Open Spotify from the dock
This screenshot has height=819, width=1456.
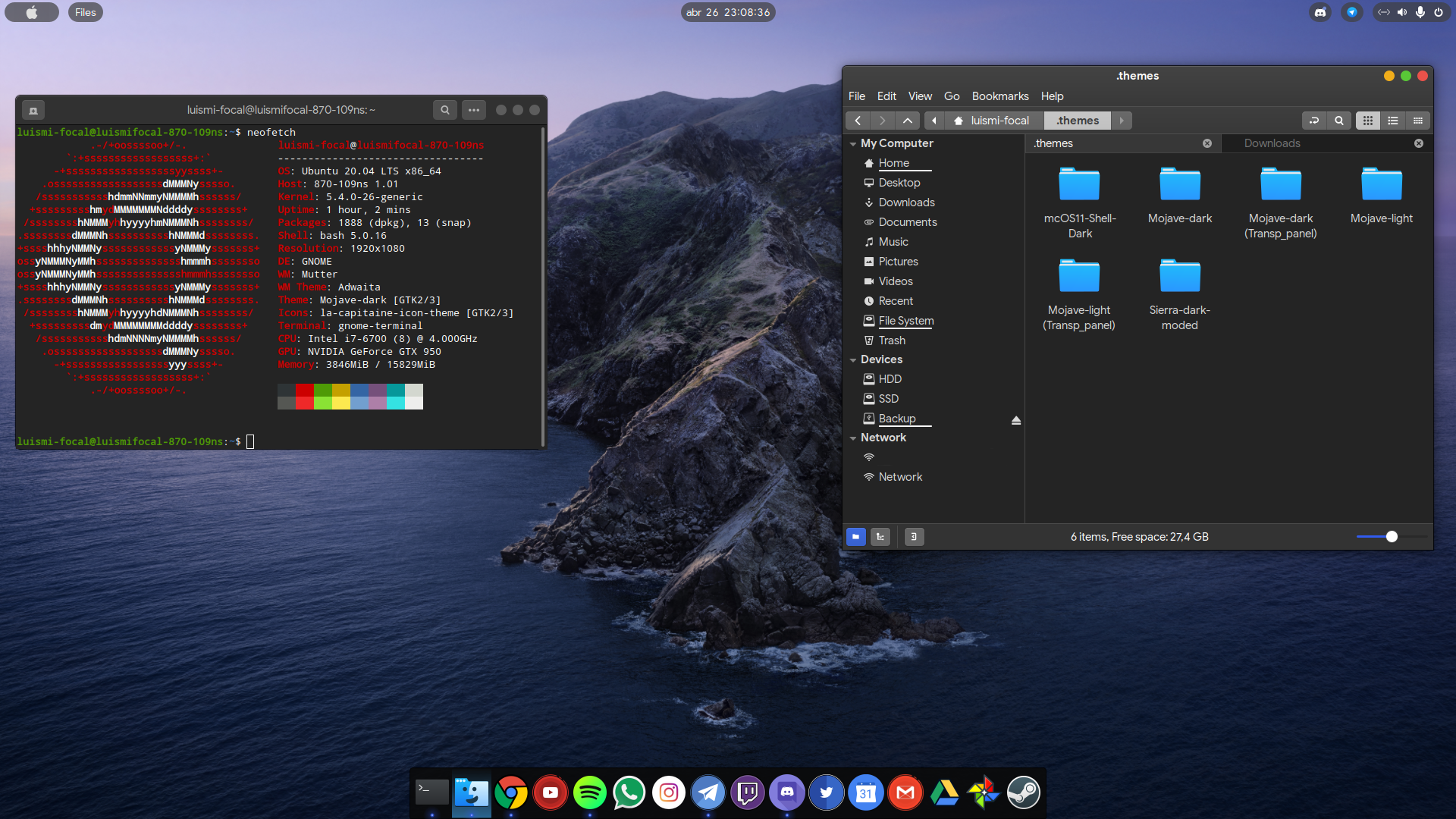coord(589,792)
